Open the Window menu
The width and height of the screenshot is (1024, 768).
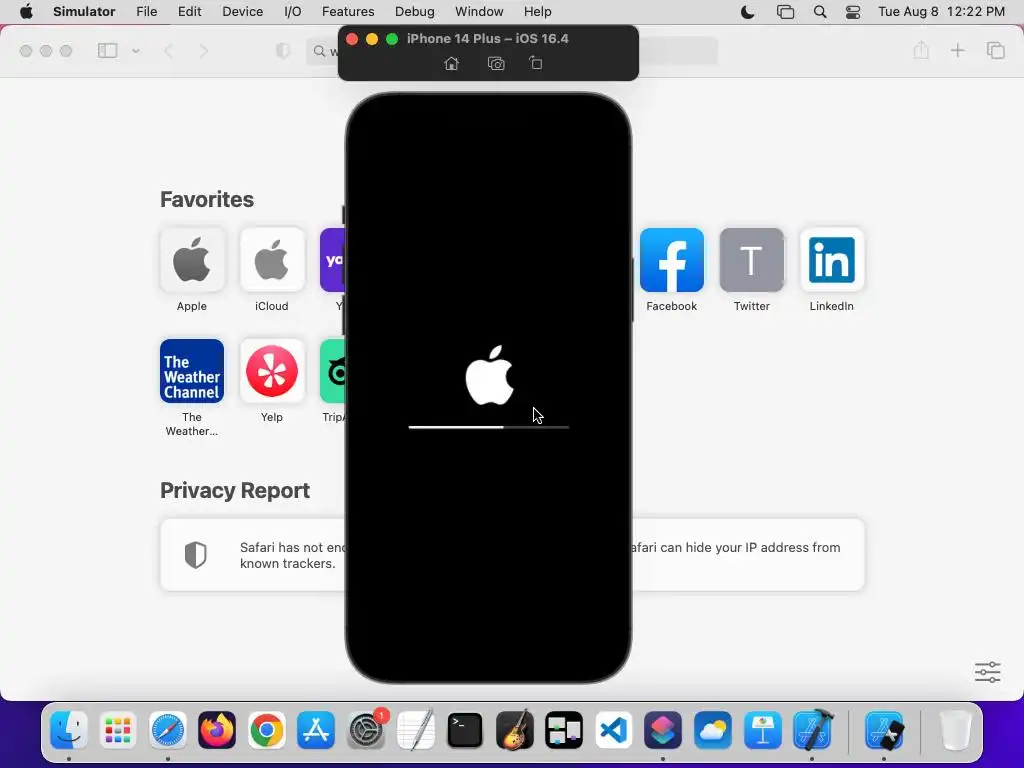pyautogui.click(x=479, y=12)
